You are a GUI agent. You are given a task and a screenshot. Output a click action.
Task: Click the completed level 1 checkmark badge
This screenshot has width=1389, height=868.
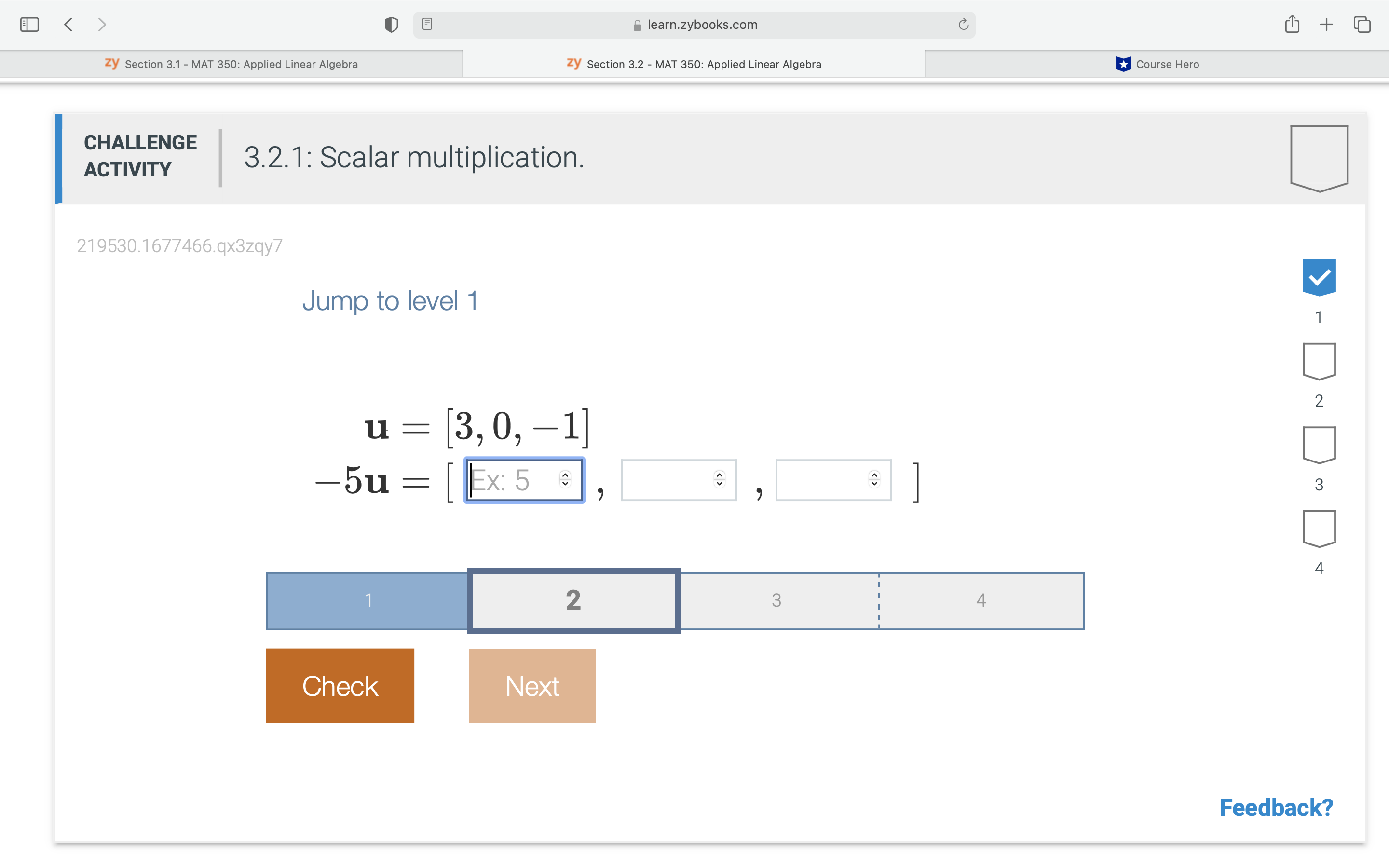pos(1319,276)
